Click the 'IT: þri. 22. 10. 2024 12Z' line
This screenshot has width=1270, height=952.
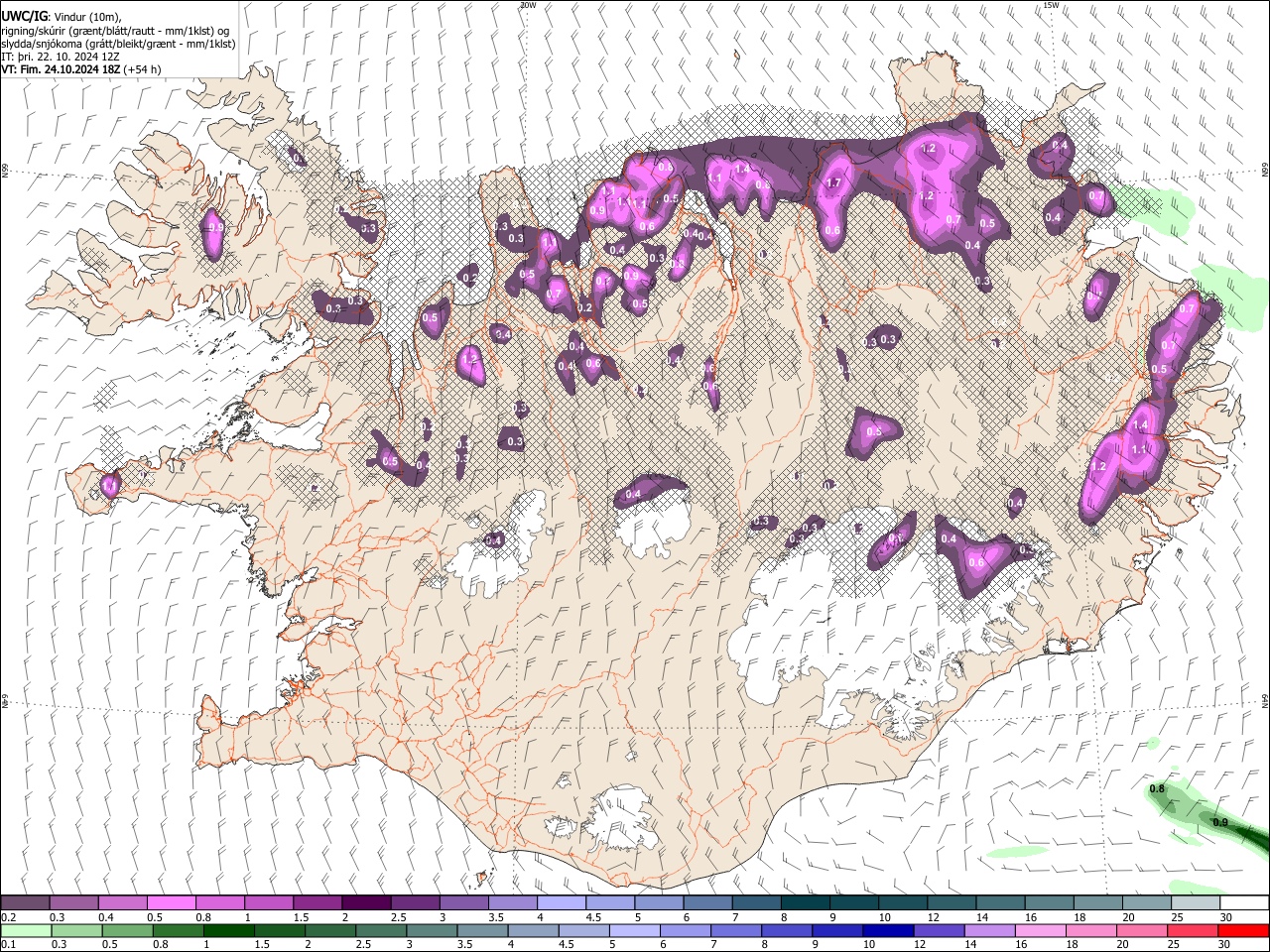[61, 57]
